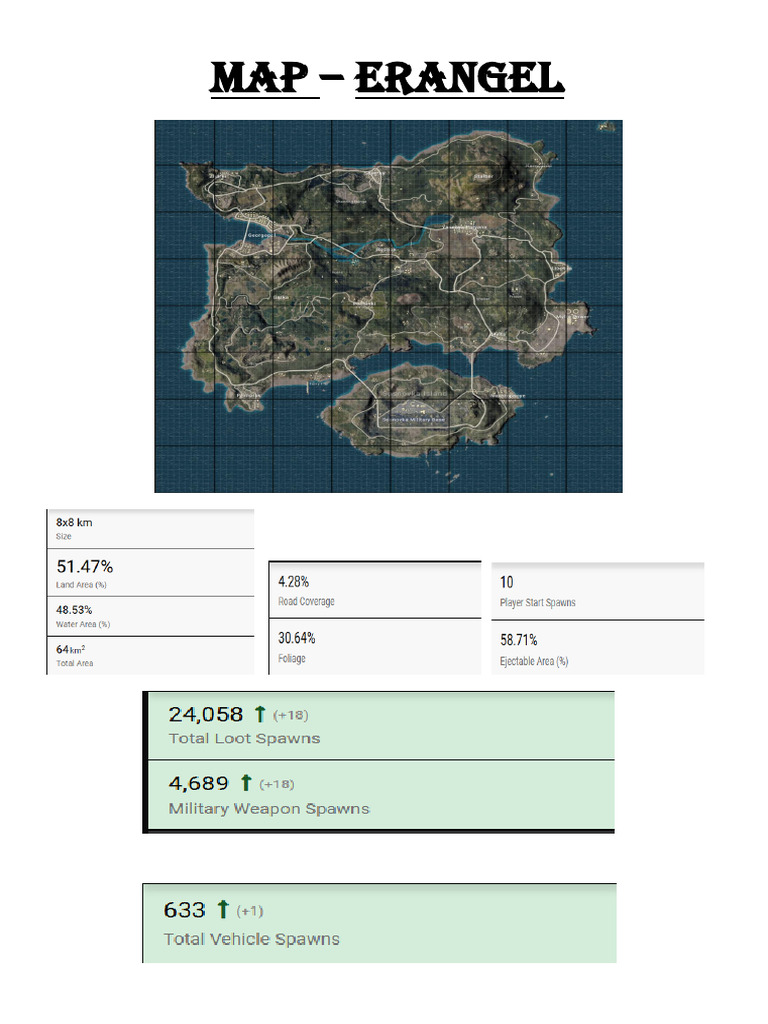The width and height of the screenshot is (768, 1024).
Task: Click the green arrow beside 24,058
Action: point(260,714)
